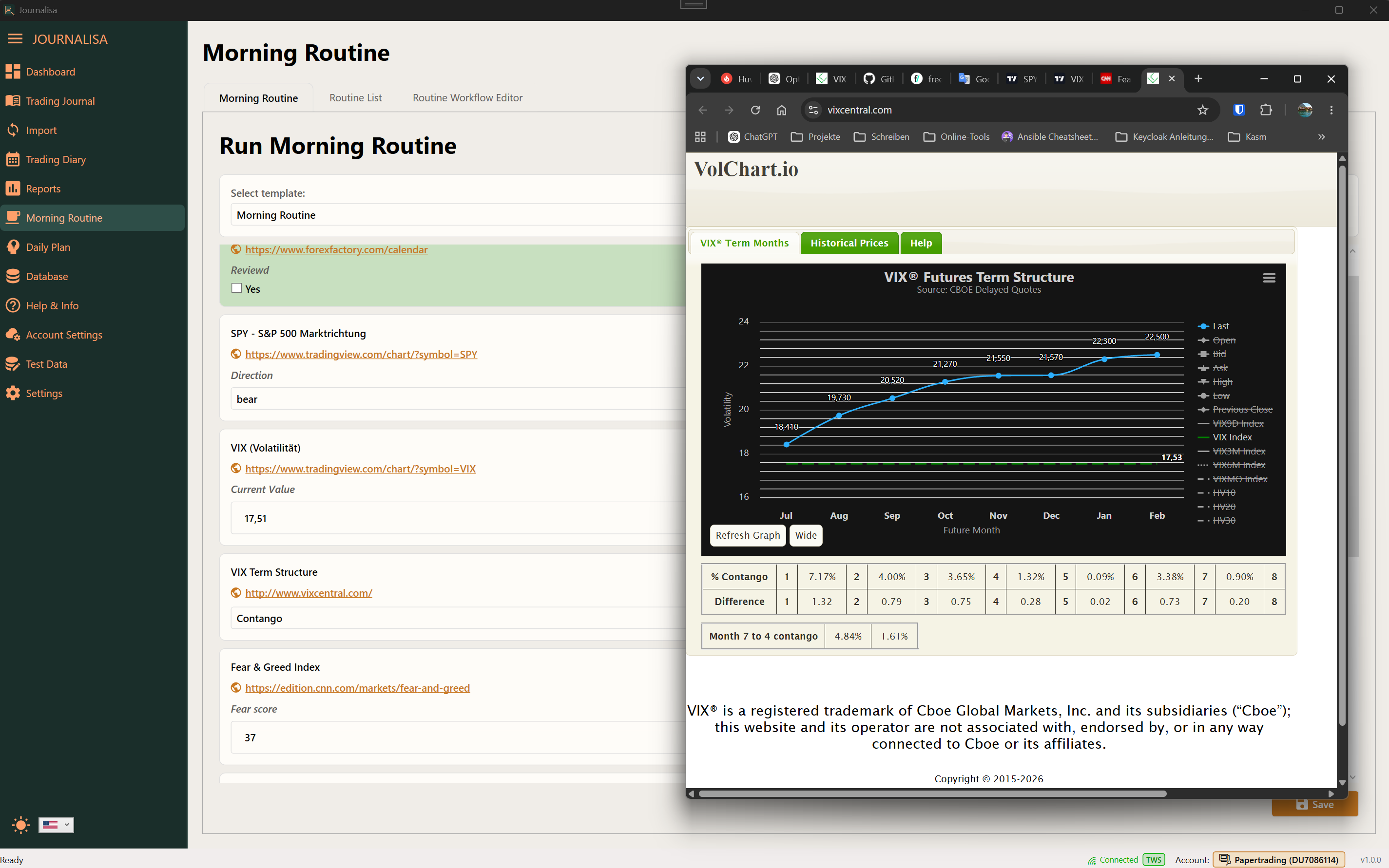Open the Journalisa hamburger menu
1389x868 pixels.
15,39
